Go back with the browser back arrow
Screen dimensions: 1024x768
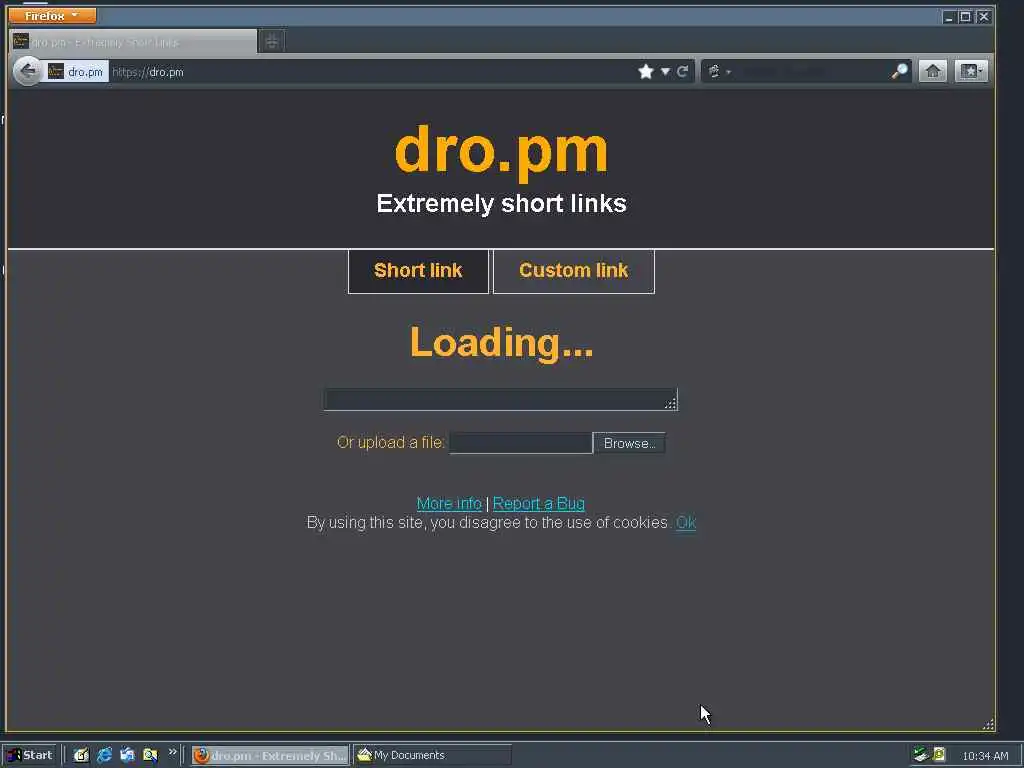click(x=27, y=71)
